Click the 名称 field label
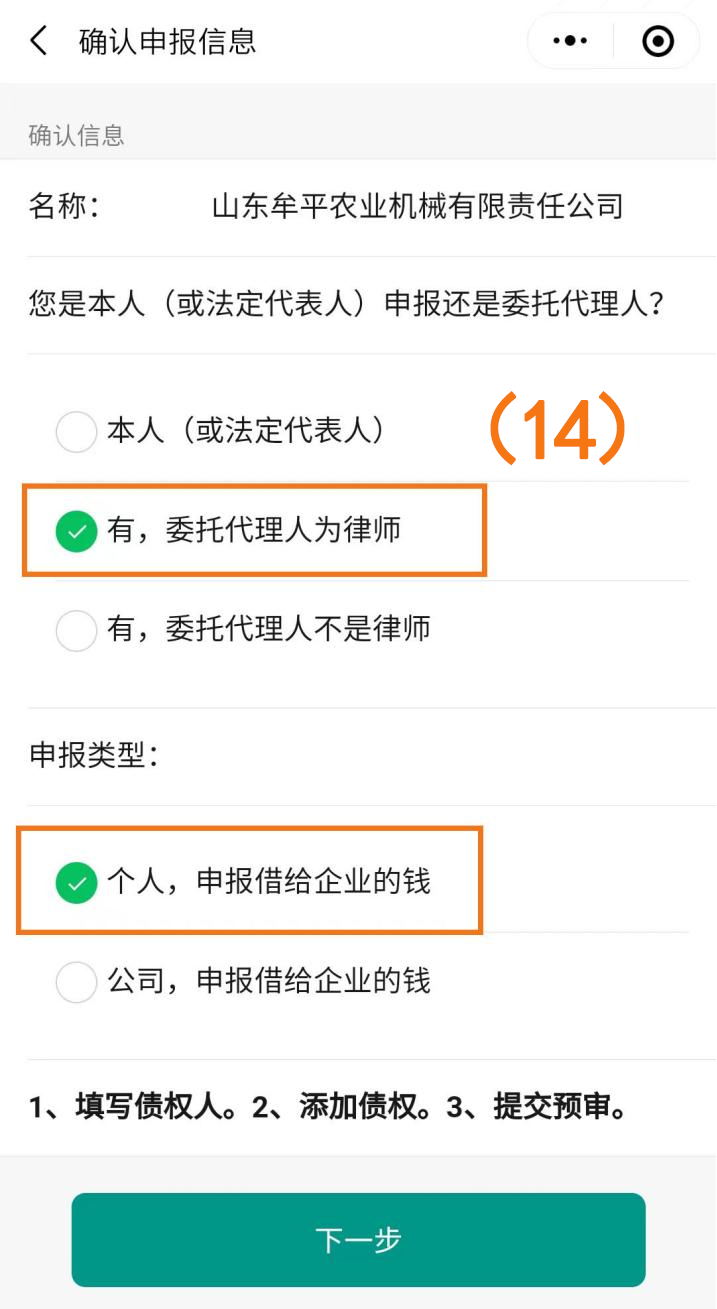717x1309 pixels. point(64,206)
